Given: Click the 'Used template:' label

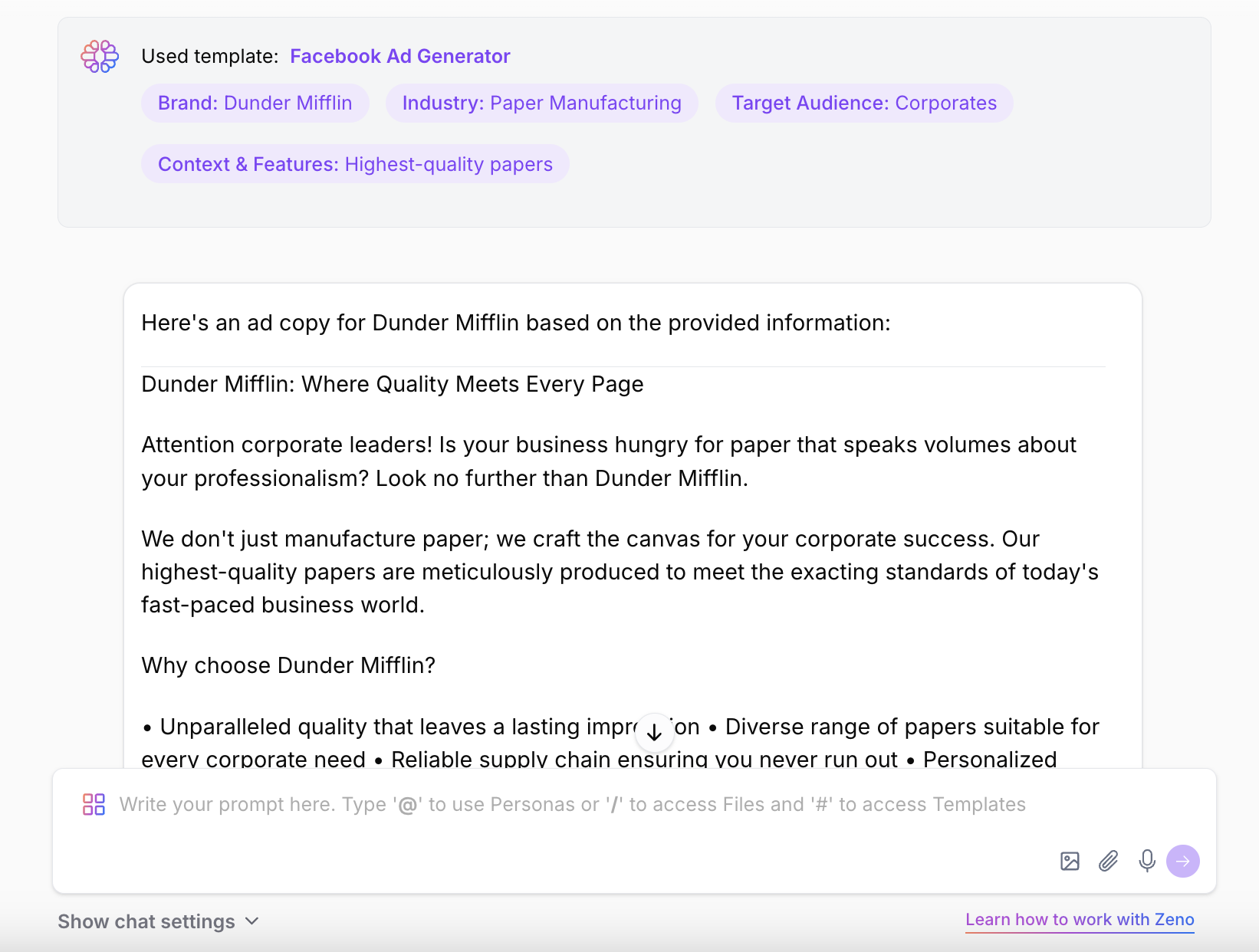Looking at the screenshot, I should pyautogui.click(x=210, y=56).
